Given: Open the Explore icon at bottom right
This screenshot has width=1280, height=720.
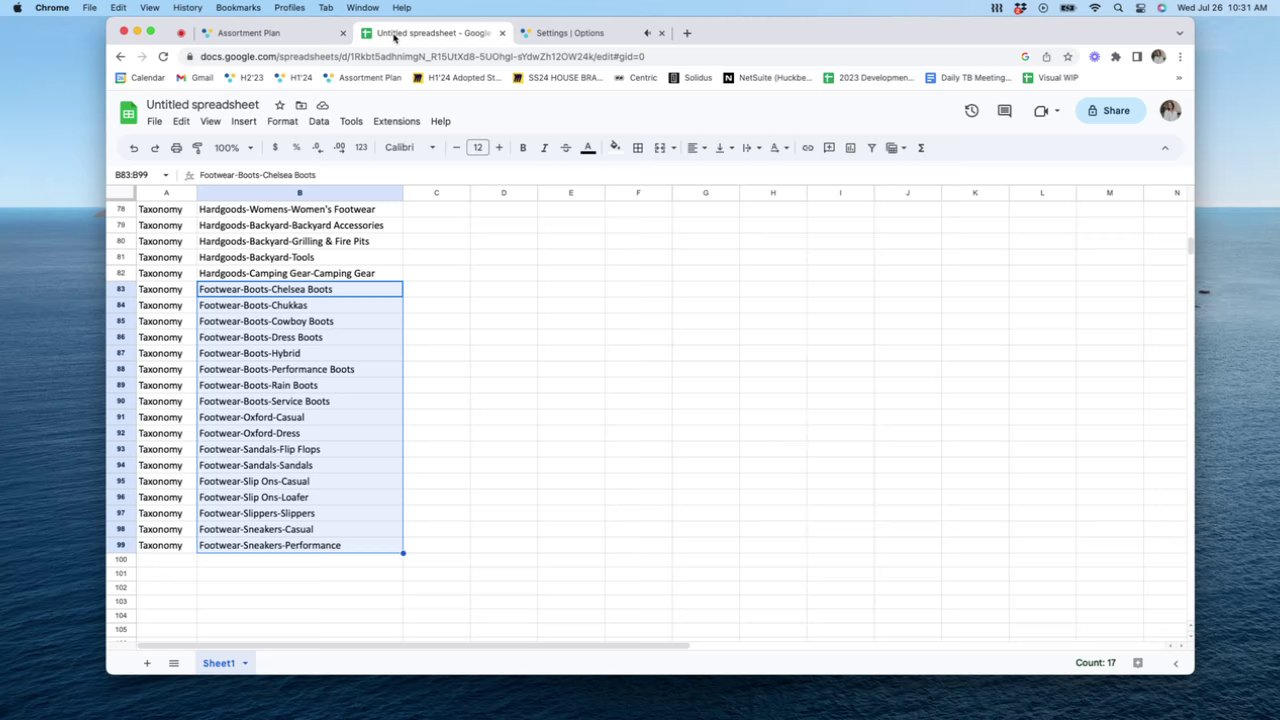Looking at the screenshot, I should 1138,663.
